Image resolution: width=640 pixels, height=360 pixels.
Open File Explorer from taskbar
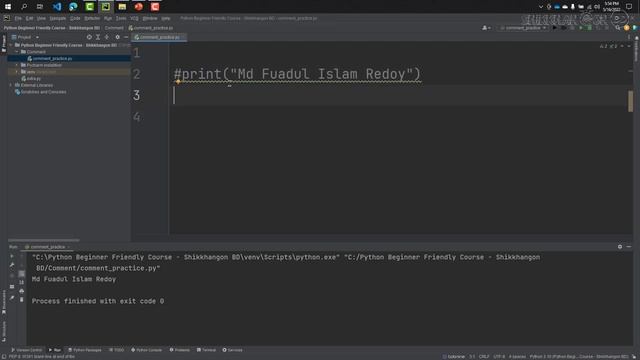tap(122, 7)
